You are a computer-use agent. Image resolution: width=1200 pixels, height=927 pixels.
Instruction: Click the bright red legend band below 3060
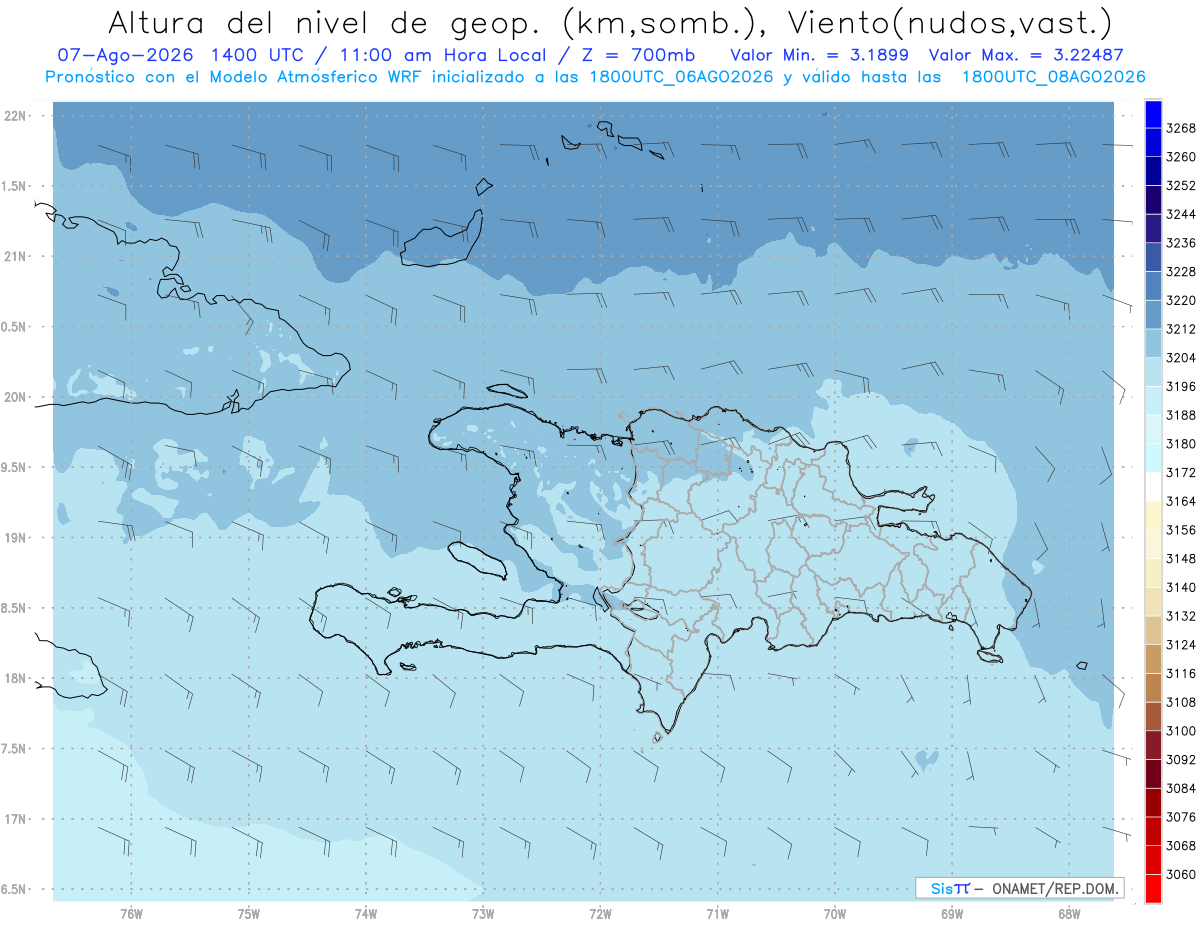pos(1153,888)
